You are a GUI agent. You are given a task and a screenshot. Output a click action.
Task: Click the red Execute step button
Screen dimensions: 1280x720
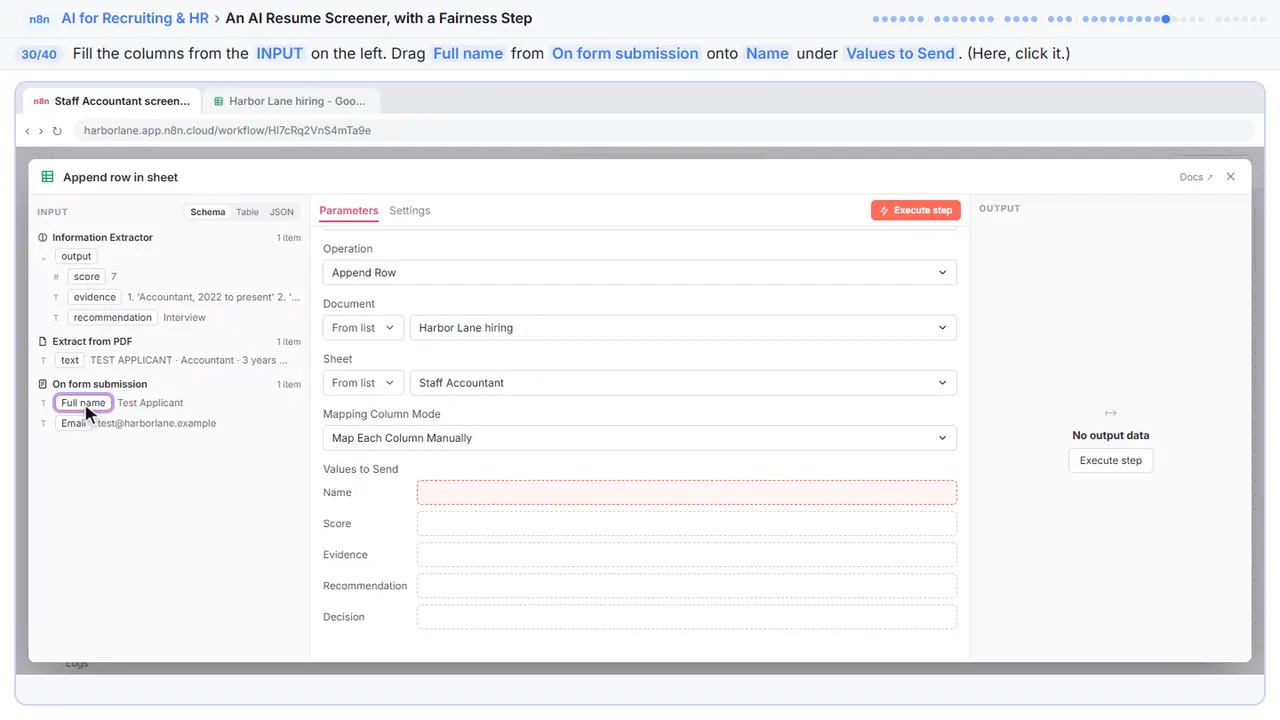point(916,211)
